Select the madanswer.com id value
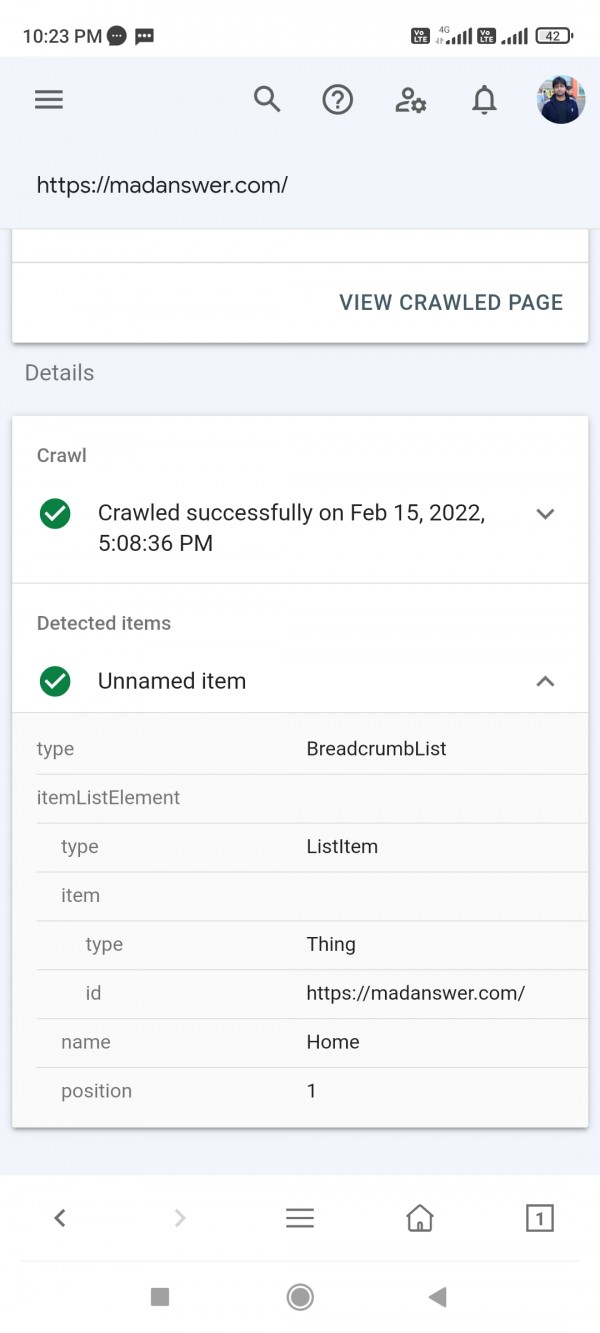The width and height of the screenshot is (600, 1333). [415, 993]
